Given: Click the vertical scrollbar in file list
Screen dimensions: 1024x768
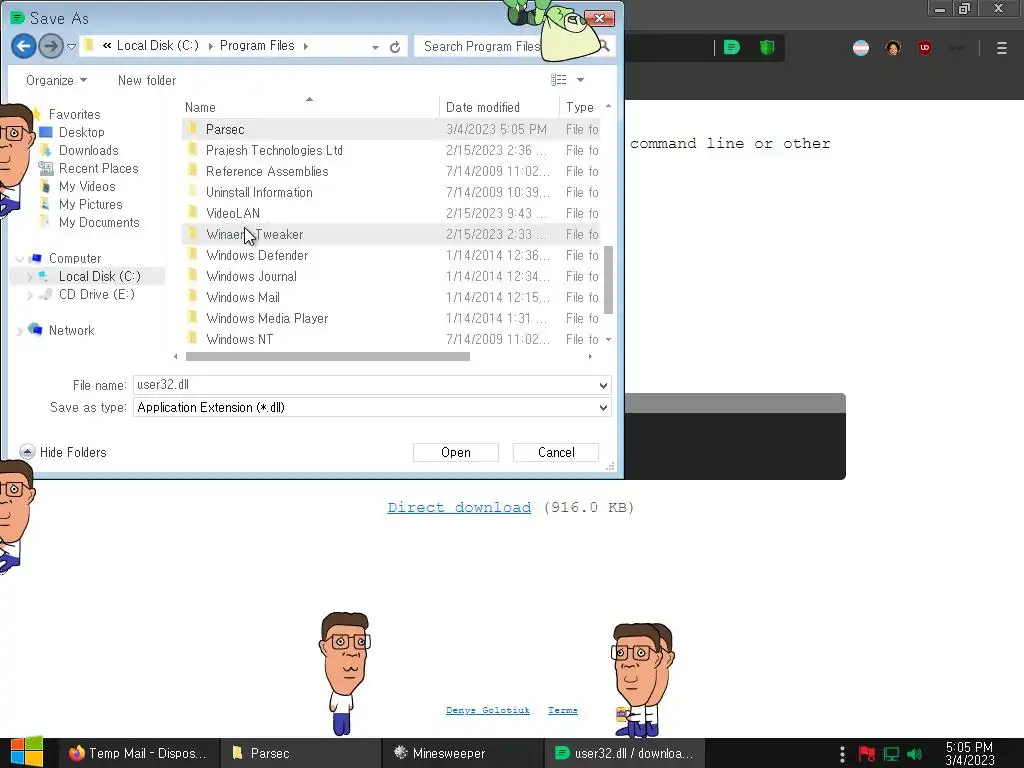Looking at the screenshot, I should tap(608, 280).
